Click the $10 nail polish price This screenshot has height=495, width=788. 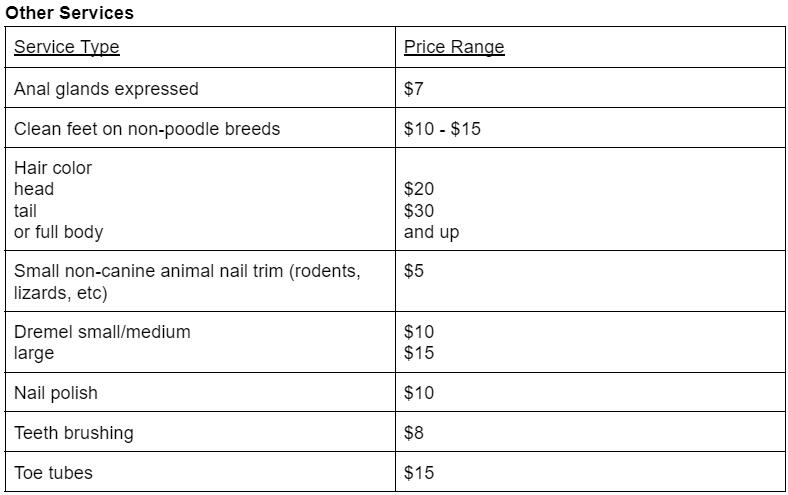click(419, 393)
